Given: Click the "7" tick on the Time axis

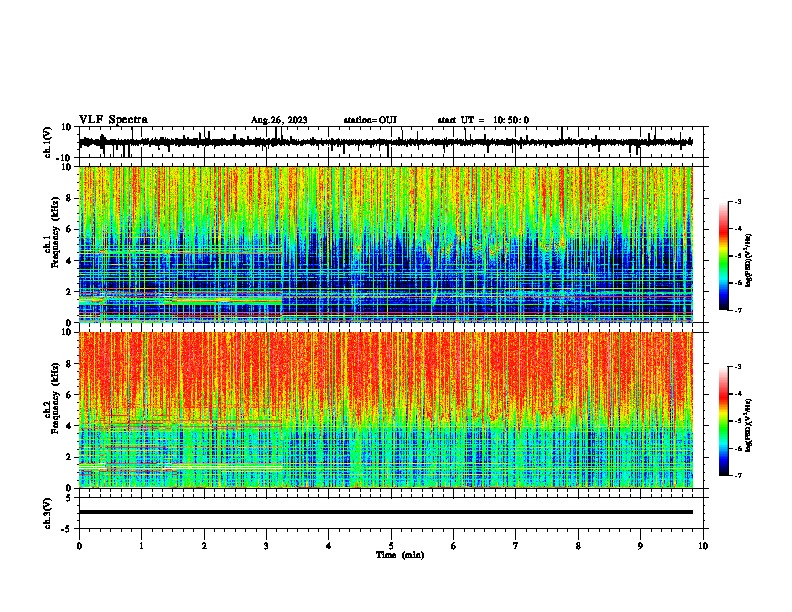Looking at the screenshot, I should (x=516, y=546).
